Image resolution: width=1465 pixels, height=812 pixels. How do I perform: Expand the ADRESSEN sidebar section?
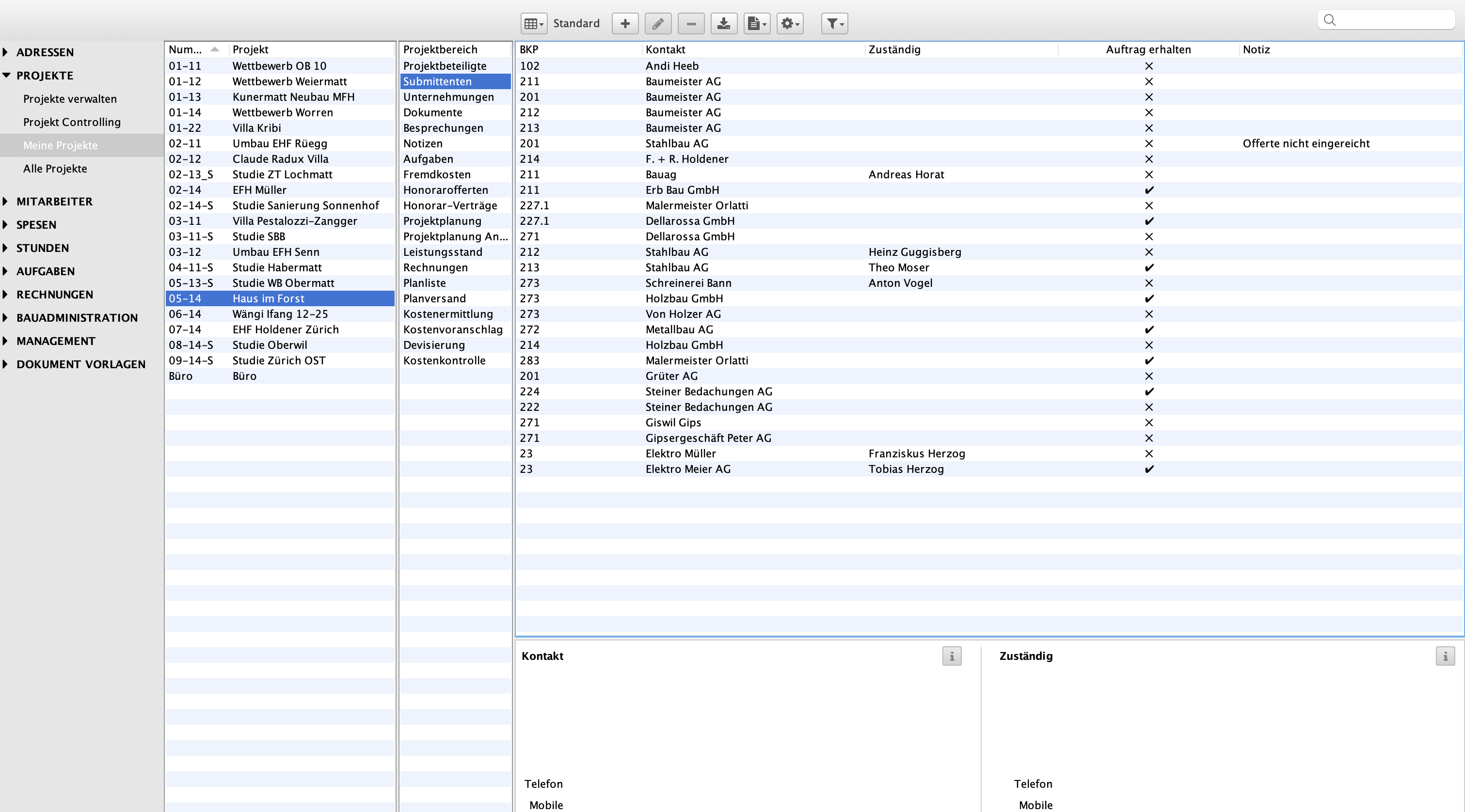[6, 52]
